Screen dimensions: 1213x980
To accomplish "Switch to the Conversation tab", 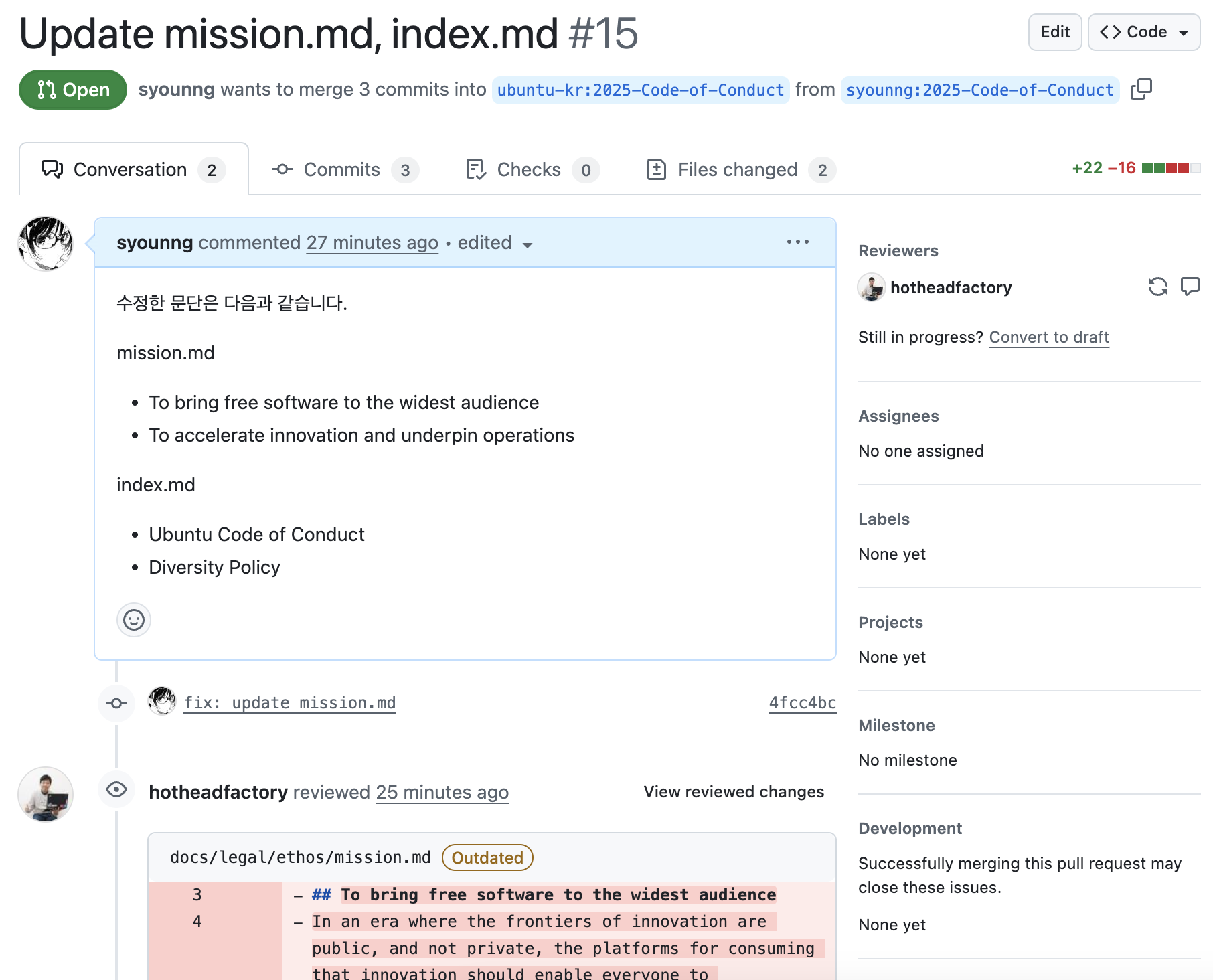I will tap(134, 170).
